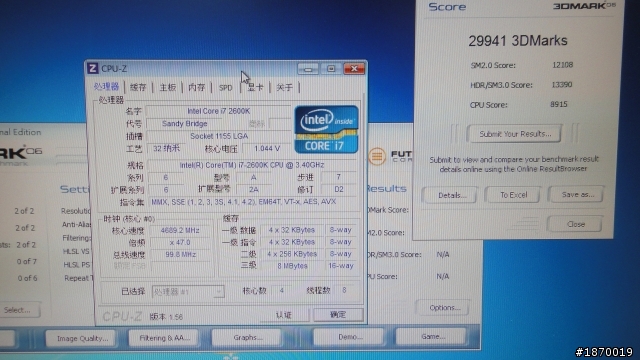Open the 显卡 tab in CPU-Z
Viewport: 640px width, 360px height.
pyautogui.click(x=256, y=87)
